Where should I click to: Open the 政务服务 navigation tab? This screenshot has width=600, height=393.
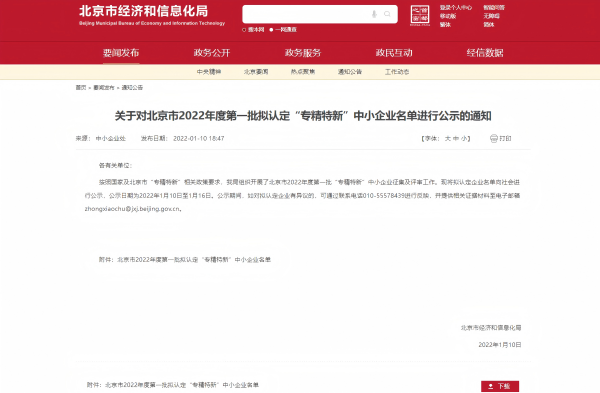coord(303,53)
